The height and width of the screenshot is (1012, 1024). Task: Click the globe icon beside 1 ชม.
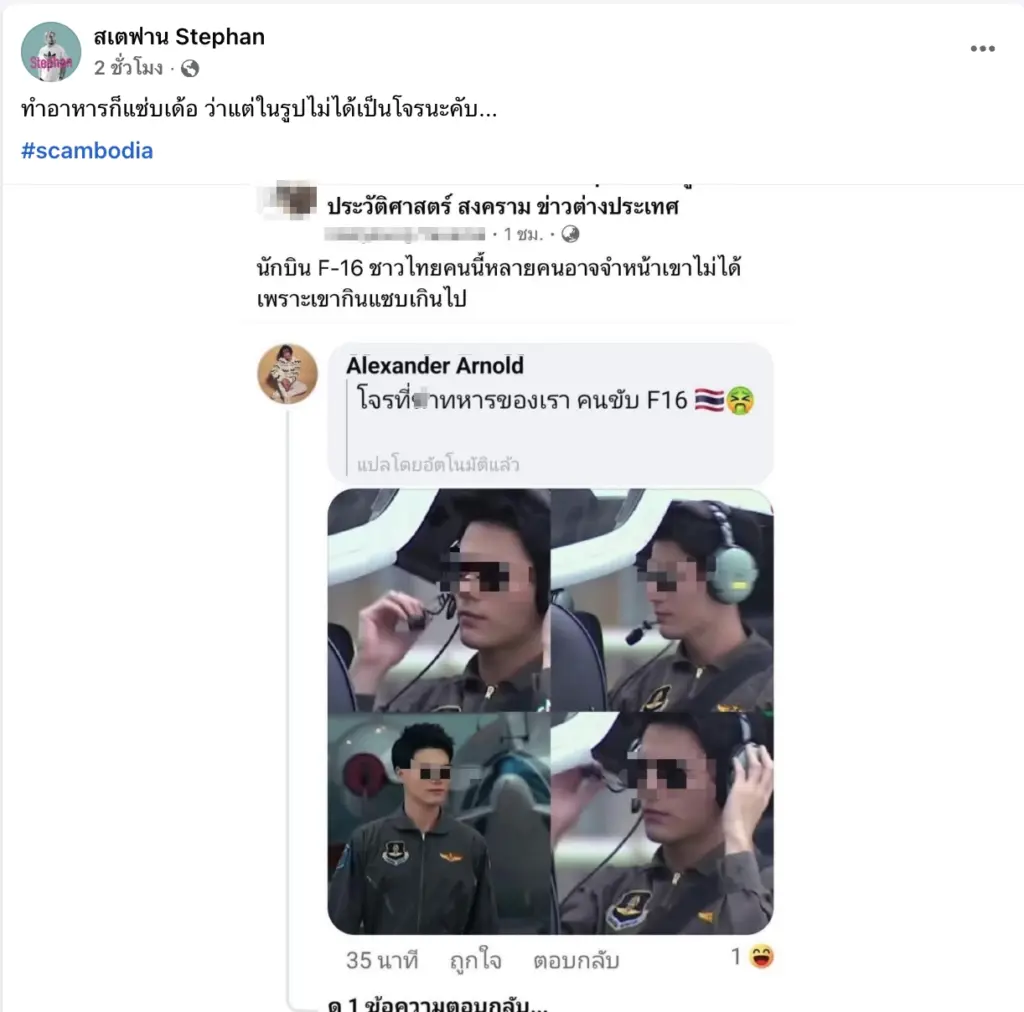pos(570,234)
